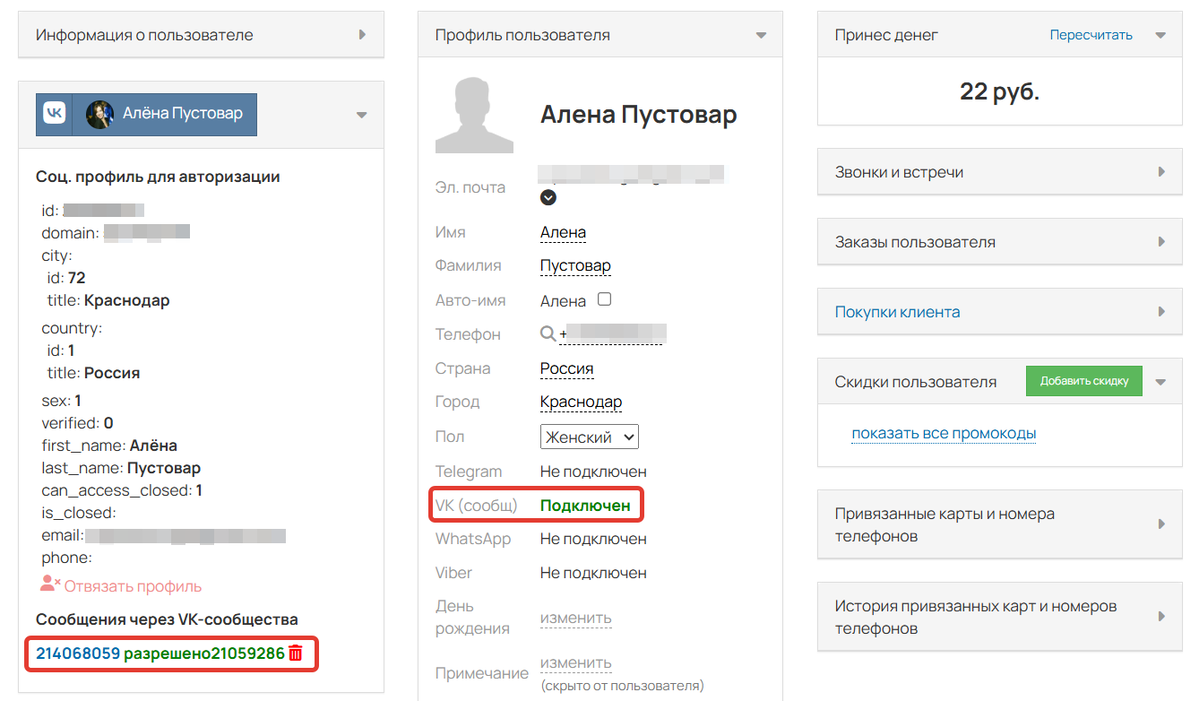Open the dropdown arrow on the blue VK header
Screen dimensions: 1199x701
pyautogui.click(x=360, y=114)
